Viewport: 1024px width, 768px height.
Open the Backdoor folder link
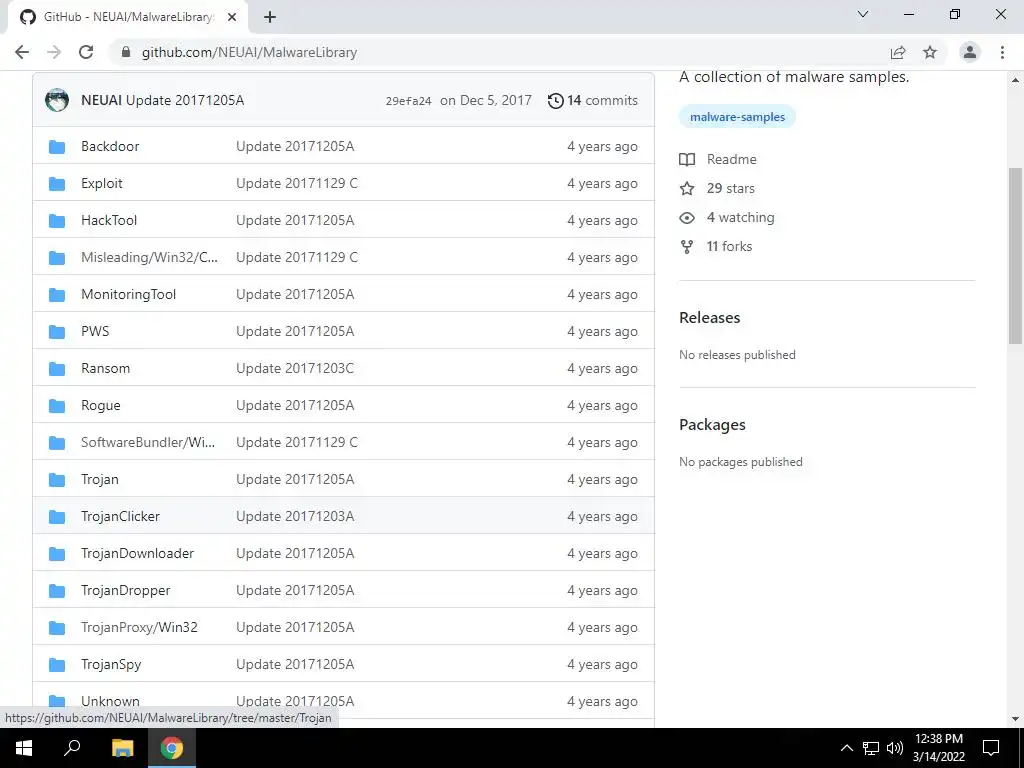pos(110,146)
